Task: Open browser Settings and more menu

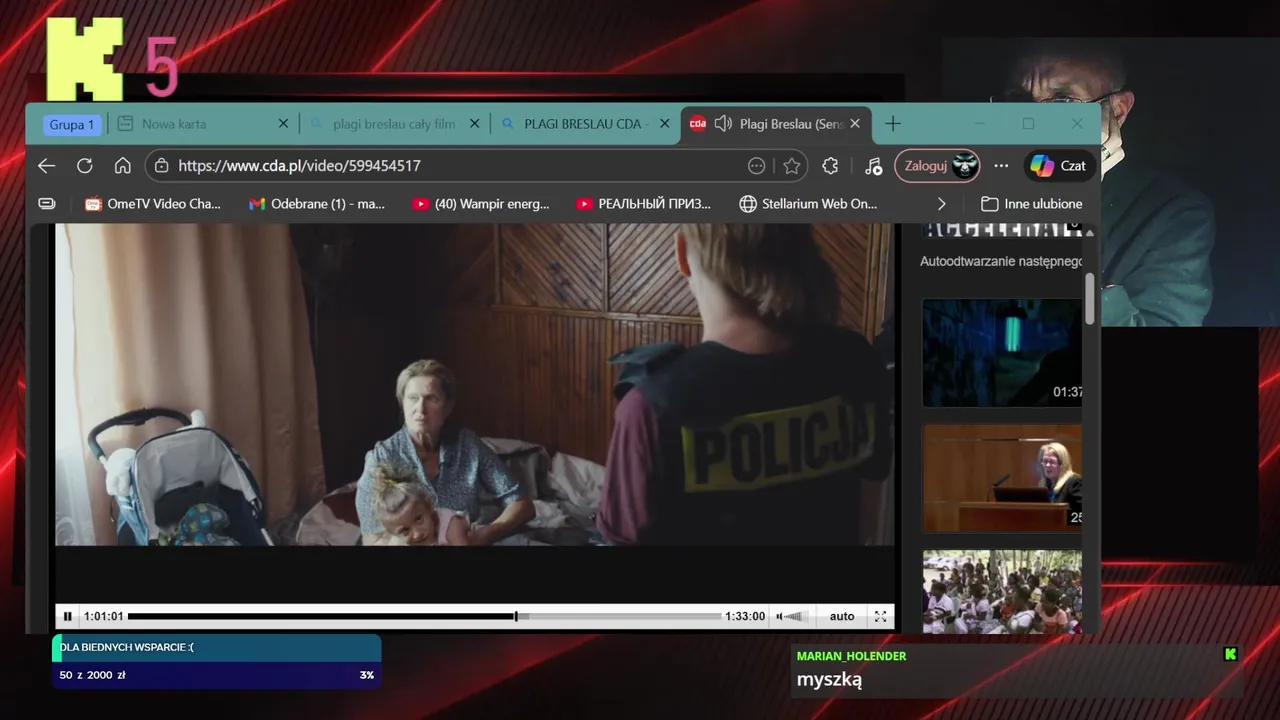Action: pyautogui.click(x=1001, y=166)
